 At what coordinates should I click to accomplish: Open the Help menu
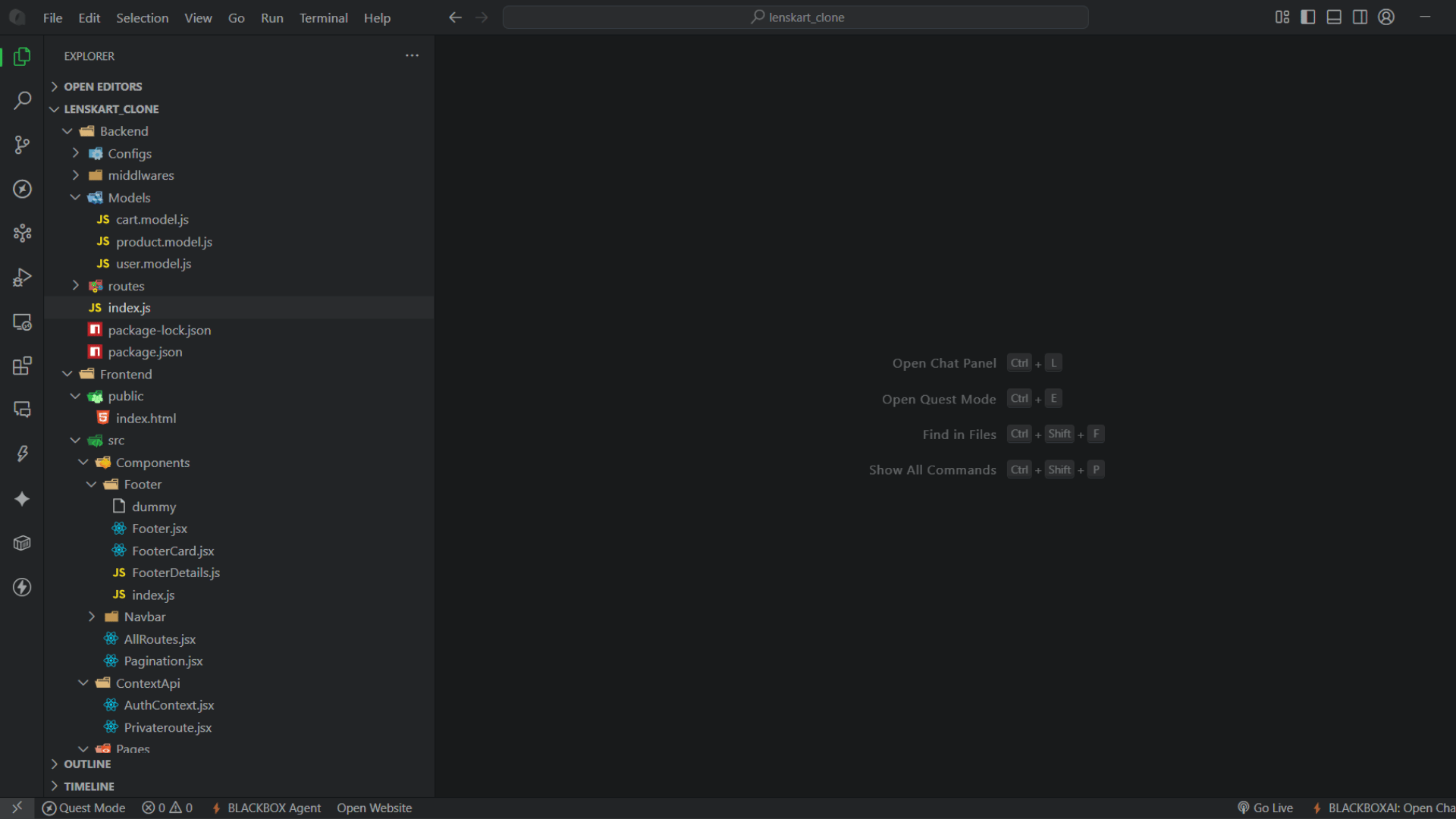point(377,17)
